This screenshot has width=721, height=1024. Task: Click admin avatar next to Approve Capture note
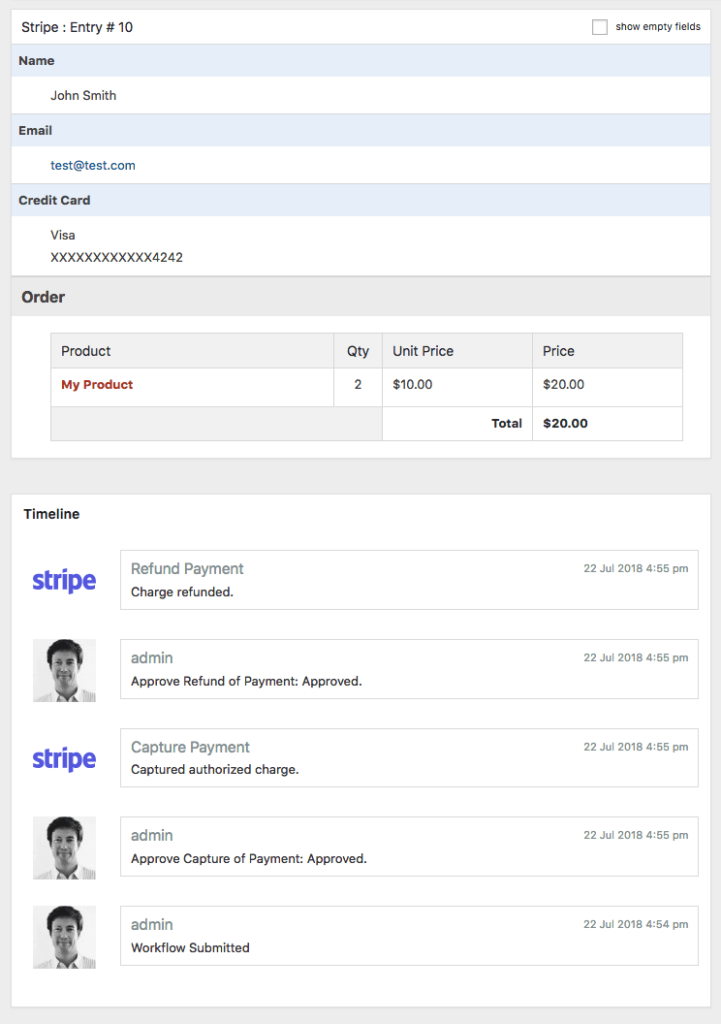64,848
